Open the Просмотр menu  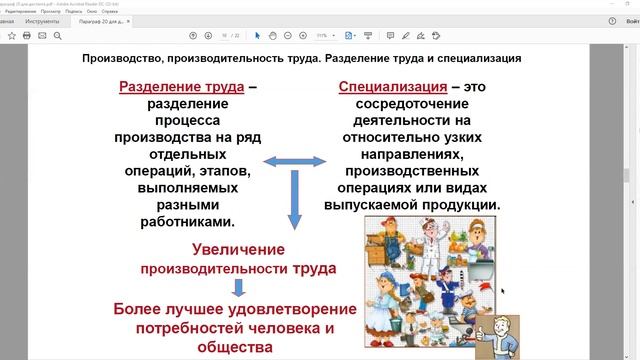pyautogui.click(x=51, y=11)
